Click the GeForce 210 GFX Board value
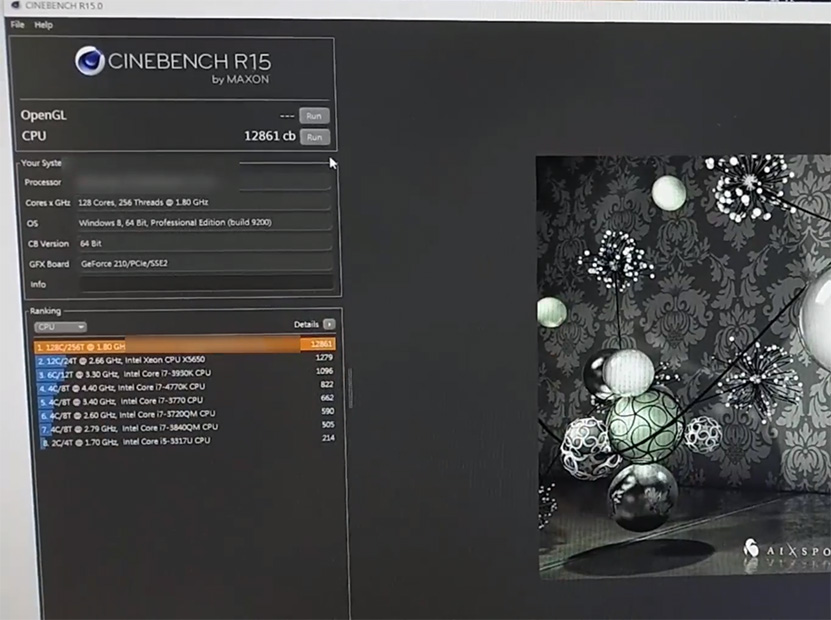831x620 pixels. coord(124,263)
